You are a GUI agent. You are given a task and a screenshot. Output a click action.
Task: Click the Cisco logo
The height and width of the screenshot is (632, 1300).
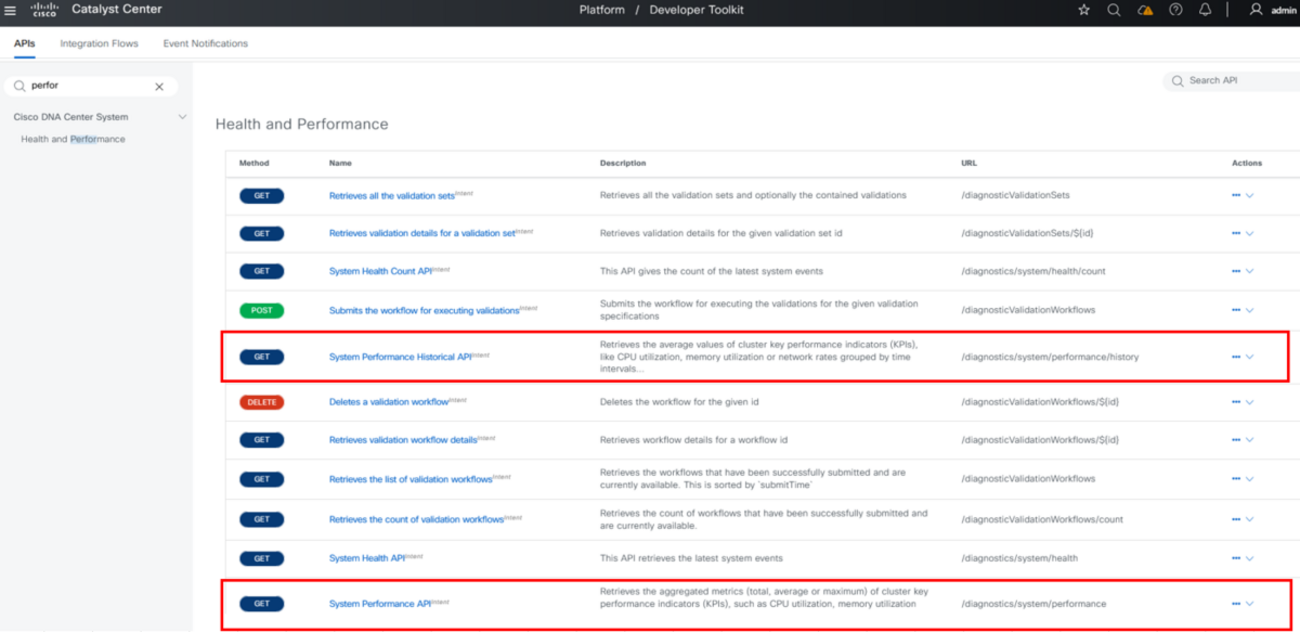pyautogui.click(x=45, y=10)
